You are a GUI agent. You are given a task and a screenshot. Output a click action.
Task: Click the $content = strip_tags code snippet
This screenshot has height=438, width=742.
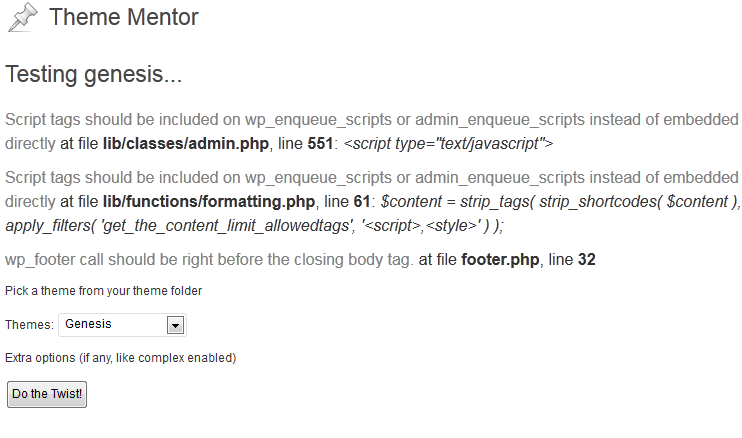pyautogui.click(x=560, y=201)
